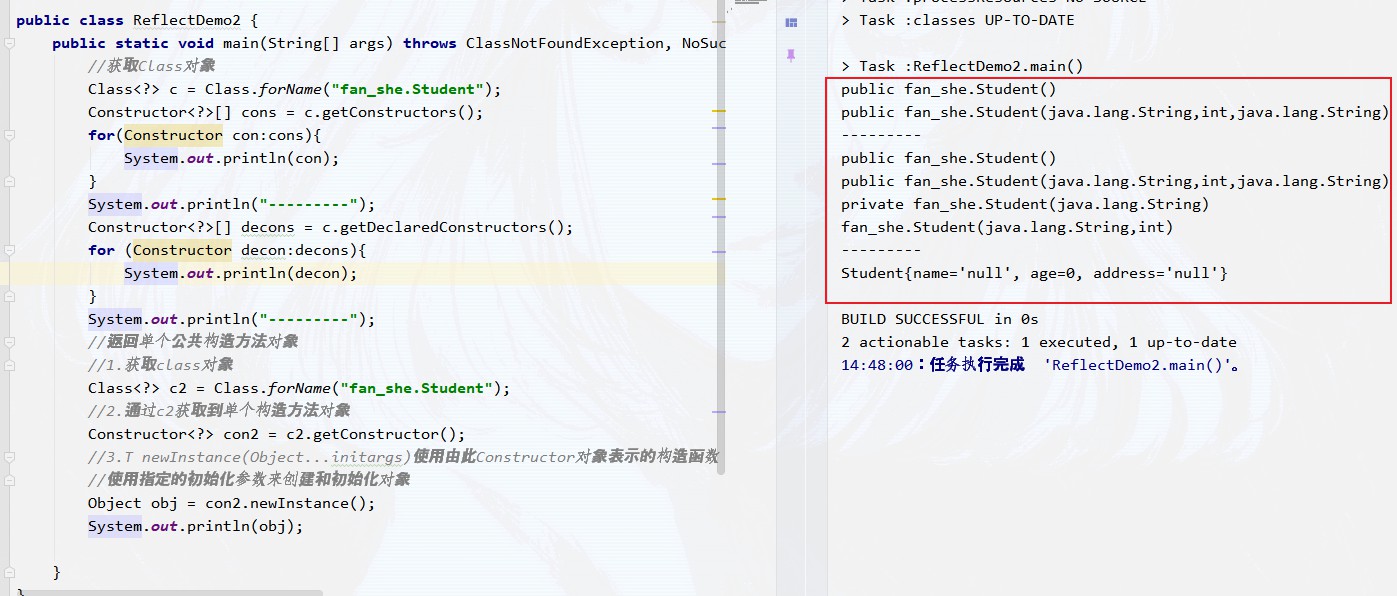Place cursor on Class<?> c = Class.forName line

click(x=294, y=89)
